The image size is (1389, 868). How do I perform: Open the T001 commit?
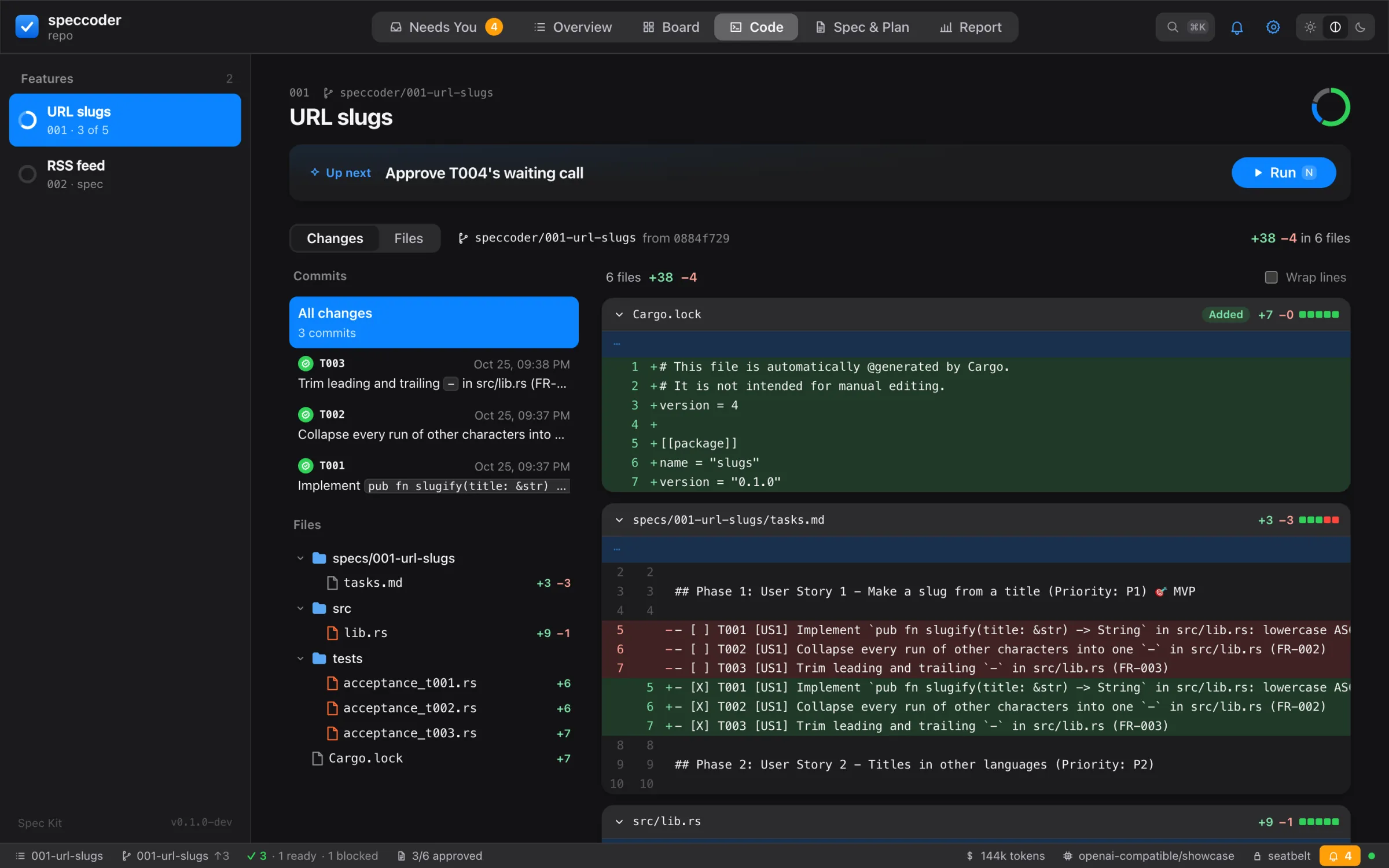tap(433, 476)
